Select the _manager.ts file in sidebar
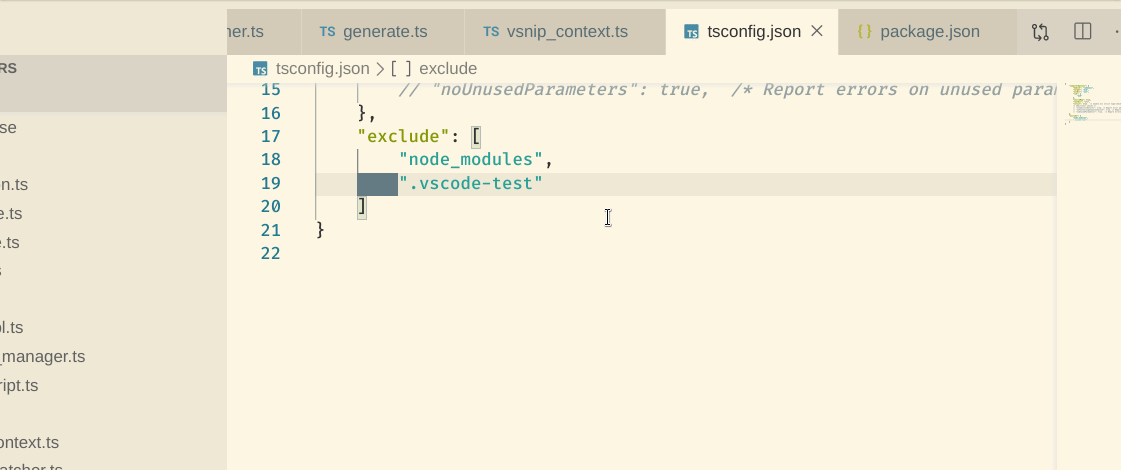Viewport: 1121px width, 470px height. pyautogui.click(x=43, y=357)
